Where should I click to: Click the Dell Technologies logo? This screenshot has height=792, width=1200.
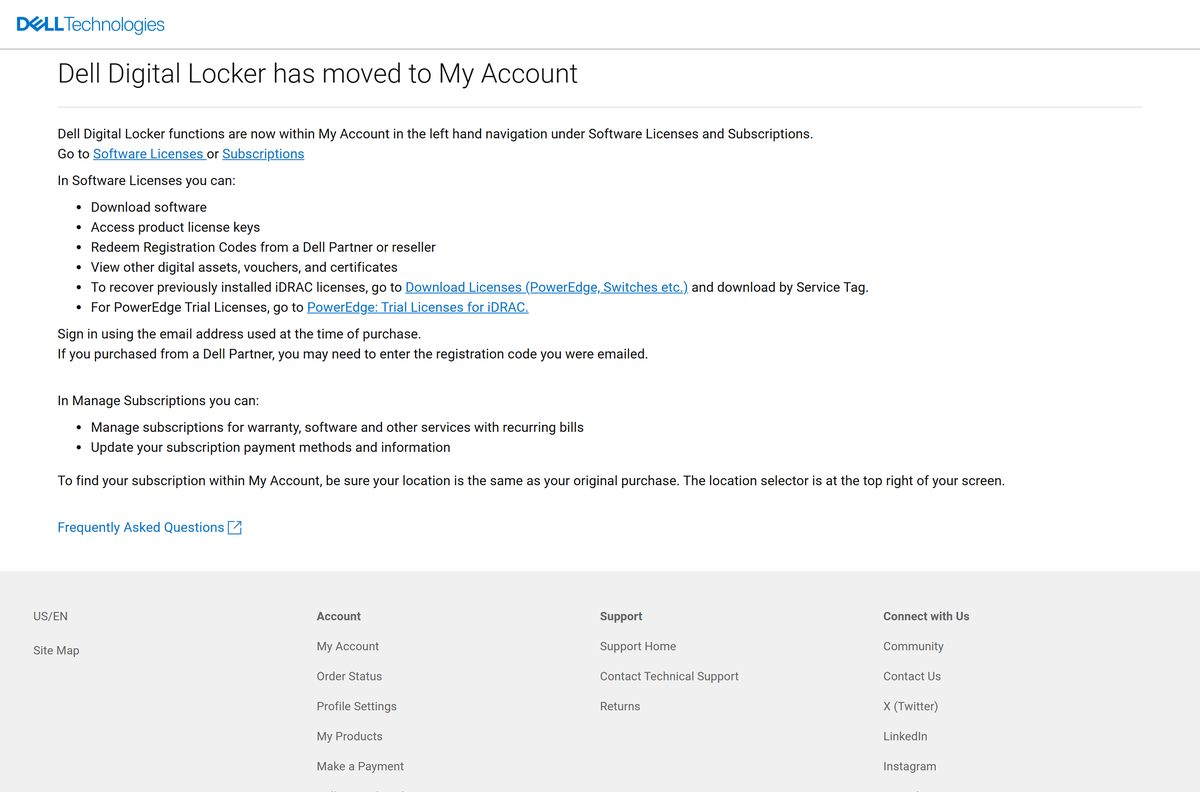pos(91,25)
